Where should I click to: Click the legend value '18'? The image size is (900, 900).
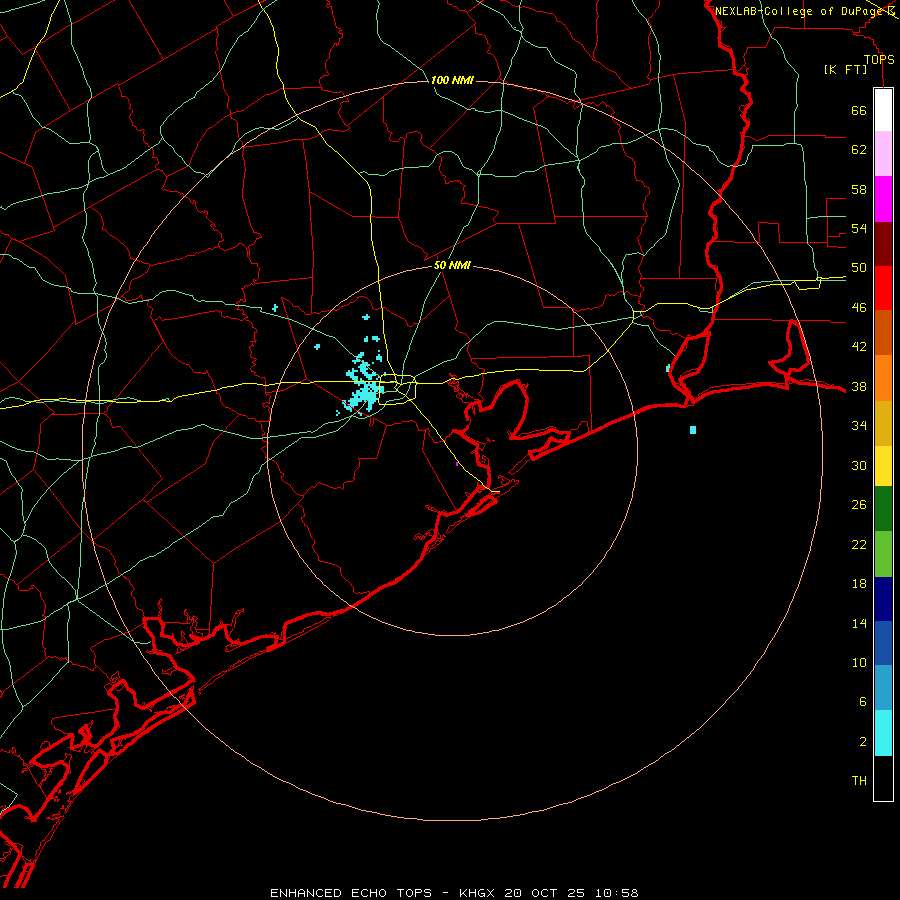pos(859,584)
